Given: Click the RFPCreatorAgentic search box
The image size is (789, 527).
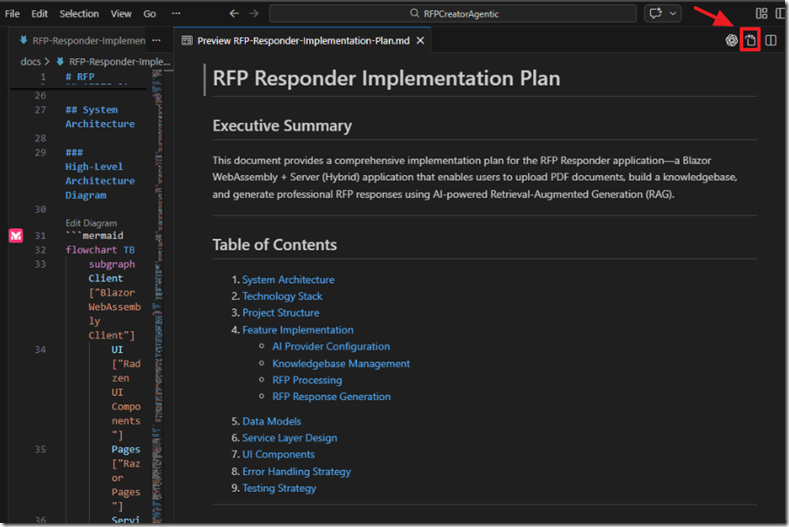Looking at the screenshot, I should pyautogui.click(x=452, y=14).
